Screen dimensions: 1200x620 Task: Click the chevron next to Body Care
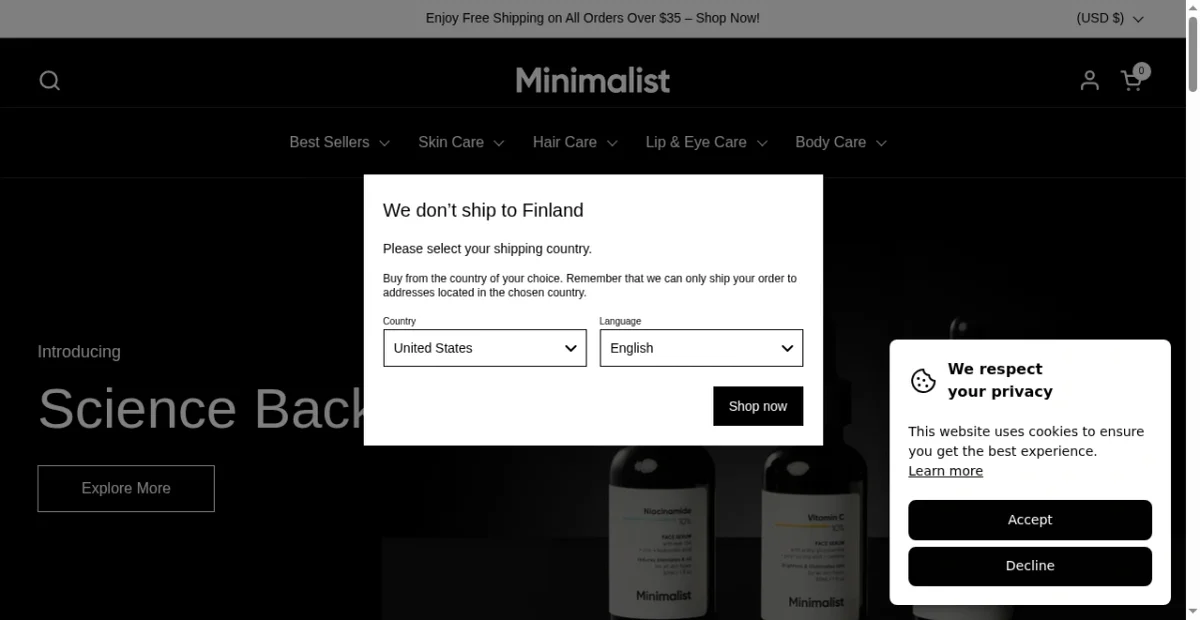(x=881, y=143)
